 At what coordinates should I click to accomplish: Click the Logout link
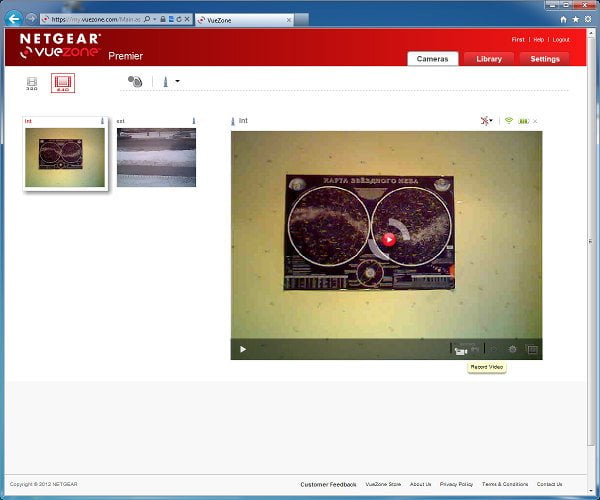[561, 40]
